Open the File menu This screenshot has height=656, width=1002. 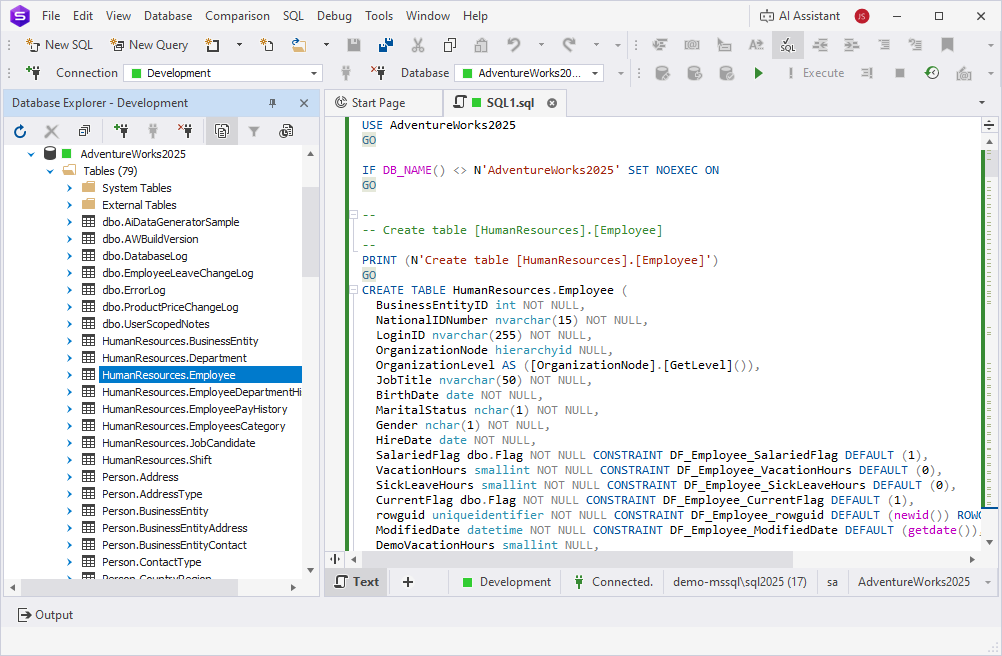51,16
